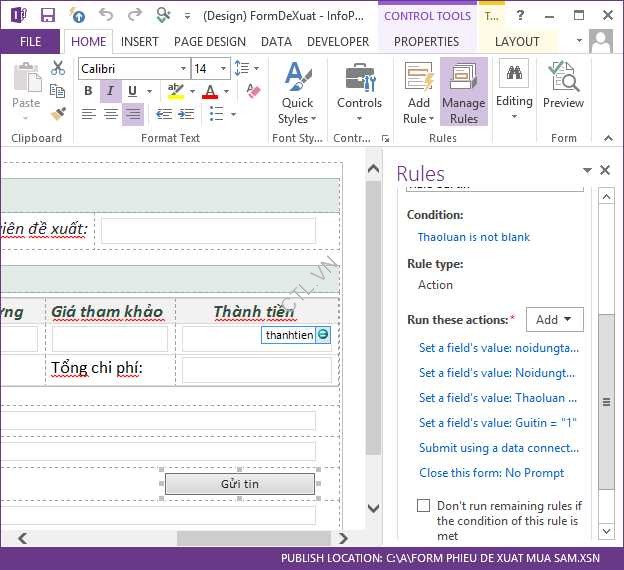
Task: Toggle Bold formatting
Action: (x=88, y=92)
